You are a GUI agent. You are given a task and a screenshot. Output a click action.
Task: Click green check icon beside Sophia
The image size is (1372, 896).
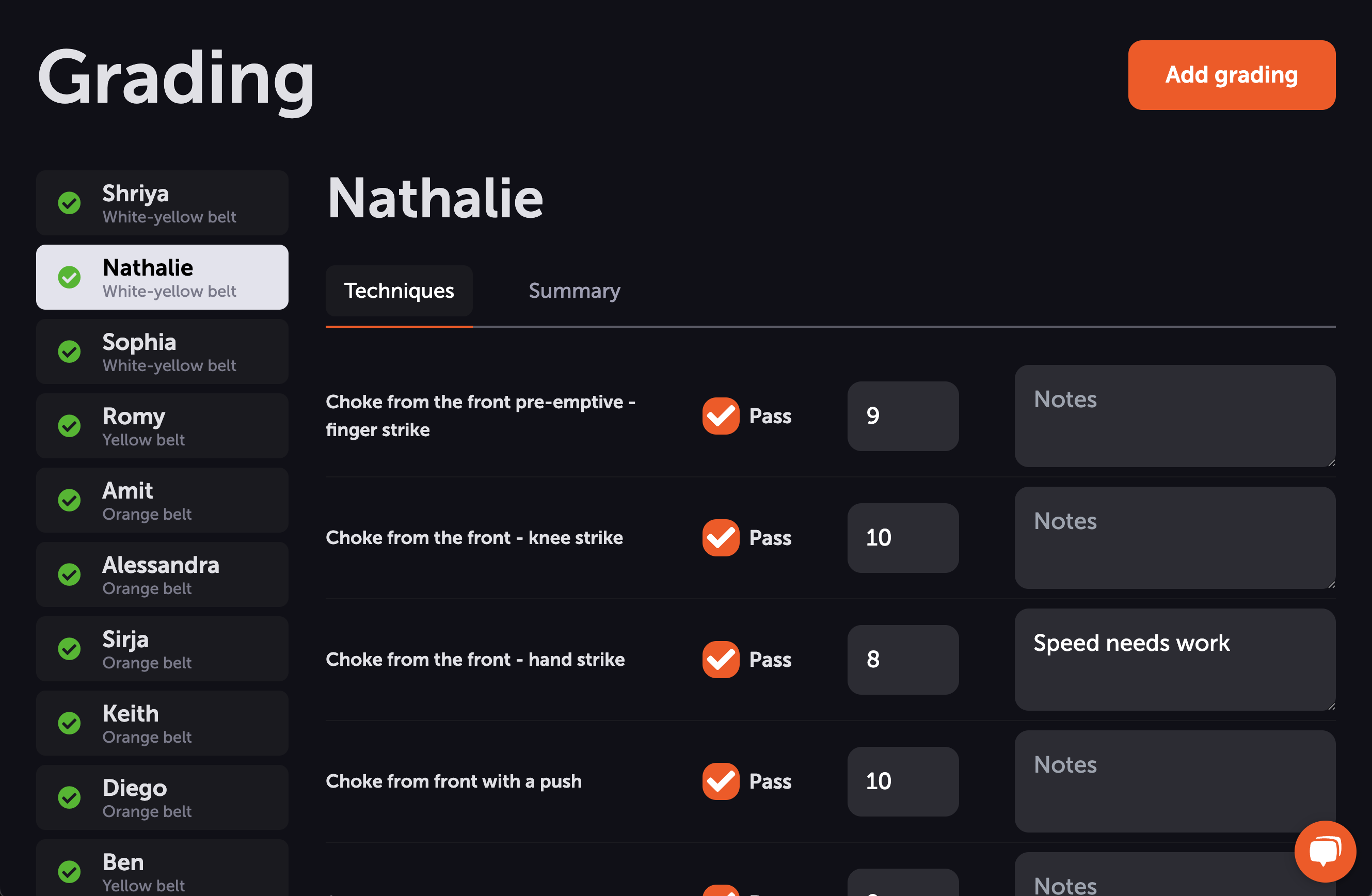coord(69,351)
